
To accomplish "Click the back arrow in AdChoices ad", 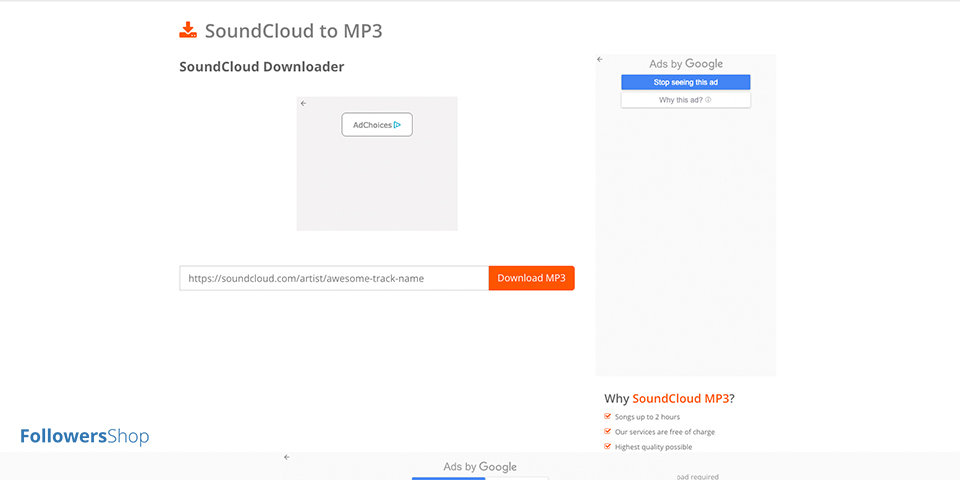I will [x=304, y=103].
